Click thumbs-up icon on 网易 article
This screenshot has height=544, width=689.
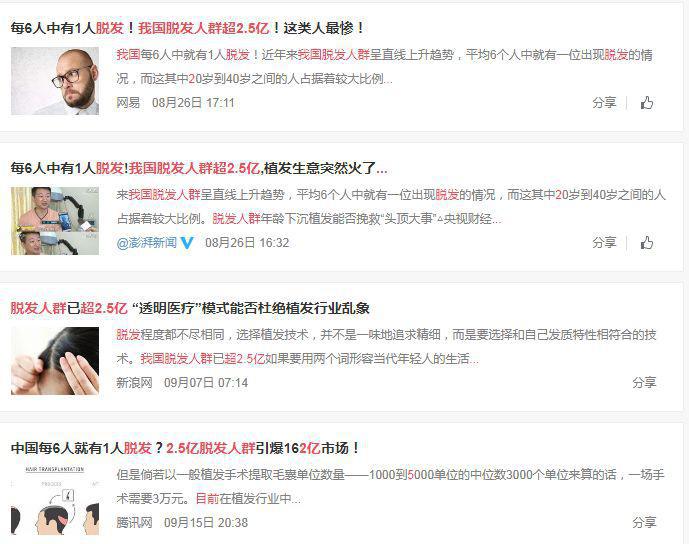coord(646,103)
